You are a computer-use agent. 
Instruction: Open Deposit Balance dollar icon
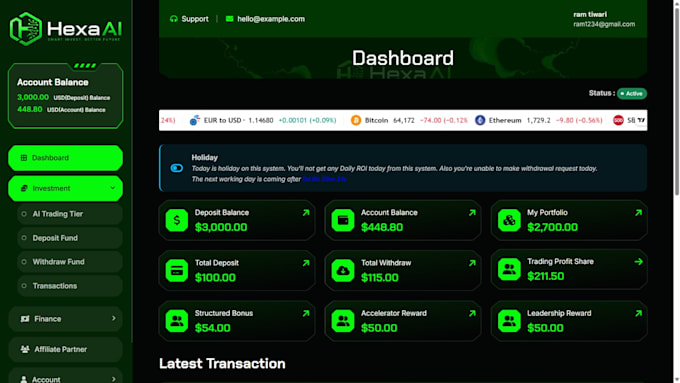tap(177, 220)
